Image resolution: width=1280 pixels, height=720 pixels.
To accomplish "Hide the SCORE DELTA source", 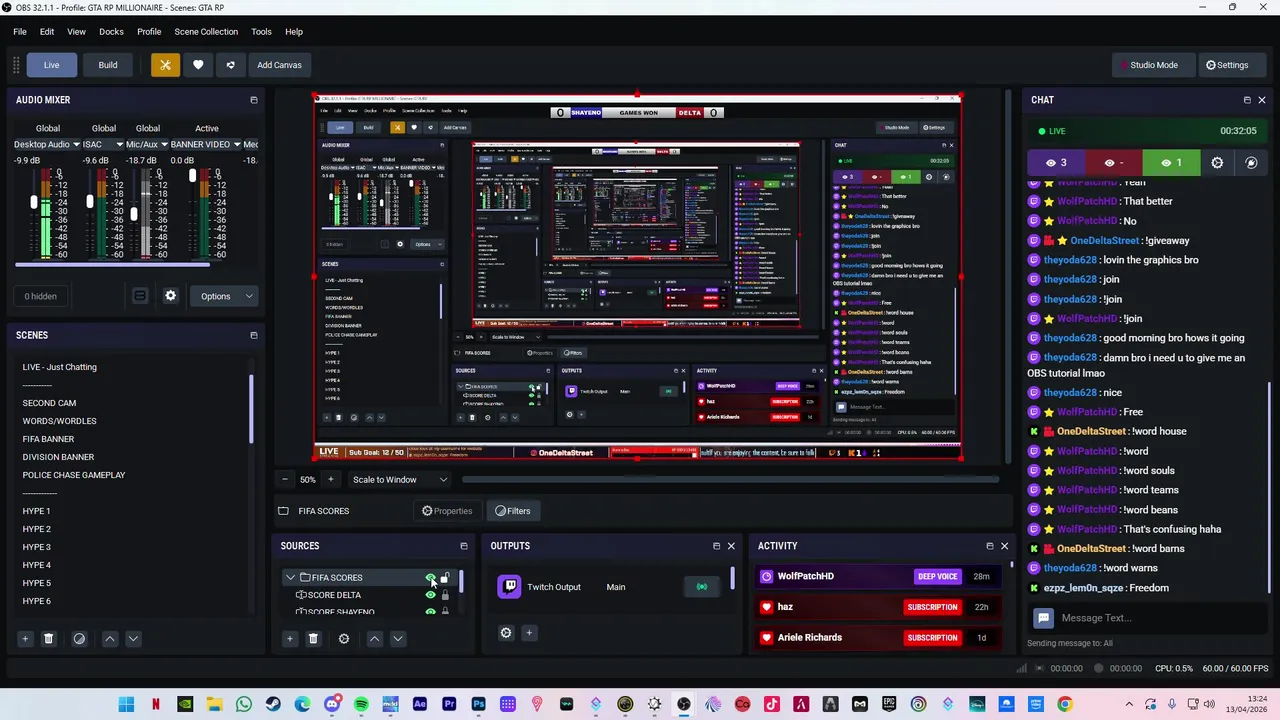I will click(x=431, y=595).
